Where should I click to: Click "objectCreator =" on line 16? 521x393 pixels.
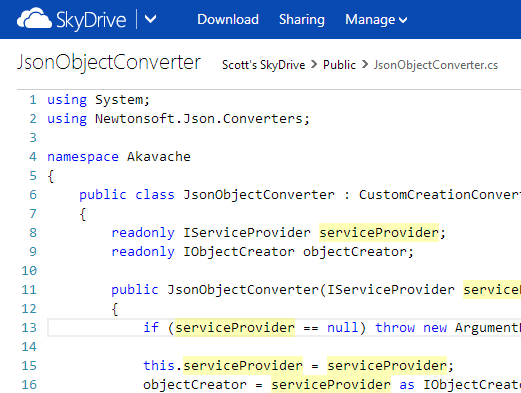pyautogui.click(x=203, y=385)
